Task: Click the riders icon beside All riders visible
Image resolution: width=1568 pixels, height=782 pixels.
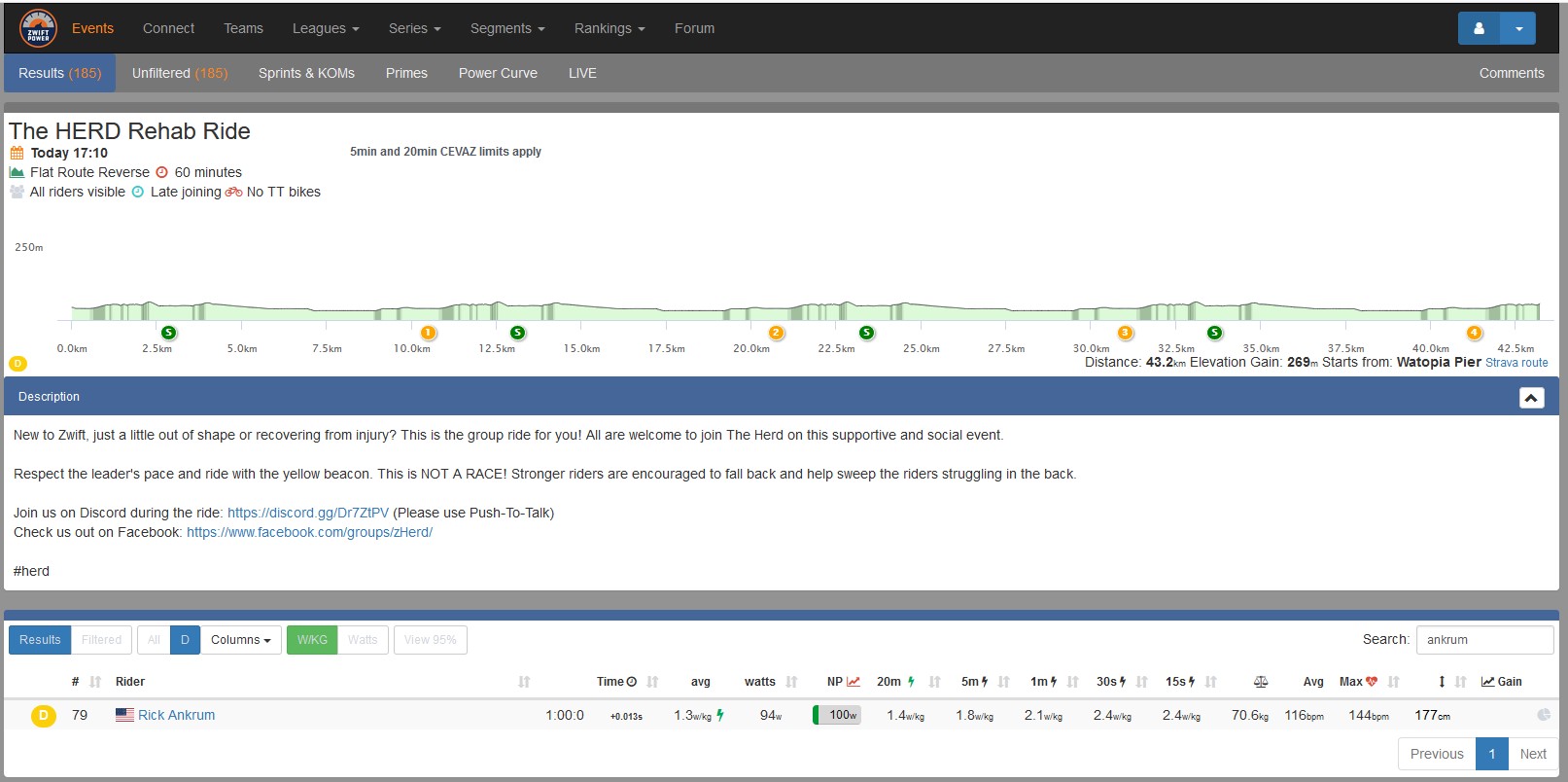Action: click(x=17, y=192)
